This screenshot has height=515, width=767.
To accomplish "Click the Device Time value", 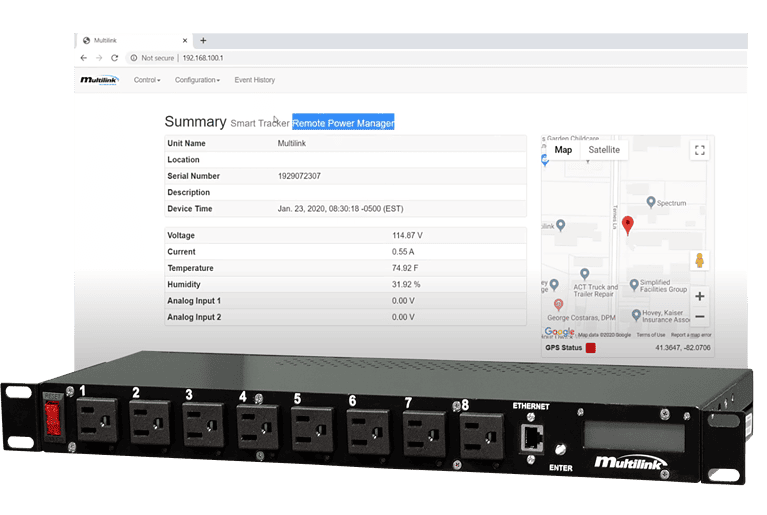I will click(x=340, y=209).
